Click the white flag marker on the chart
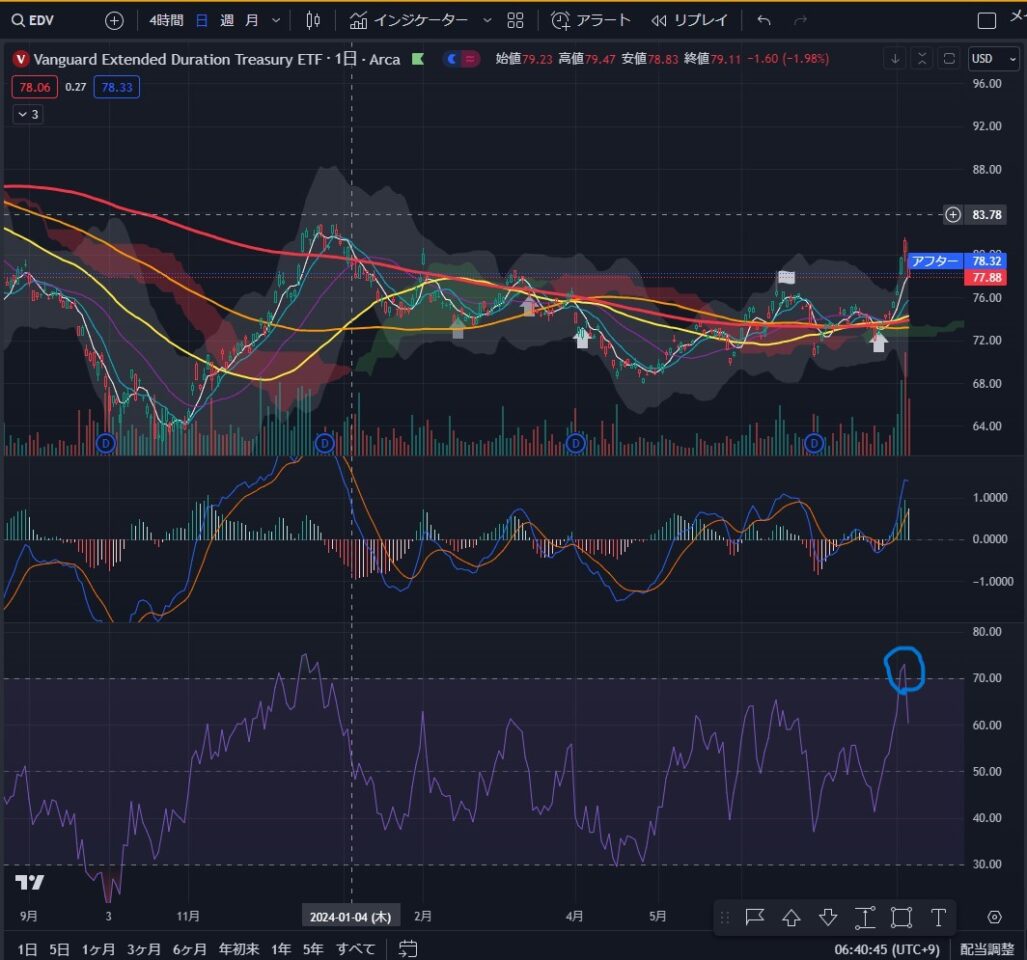The image size is (1027, 960). click(x=786, y=277)
